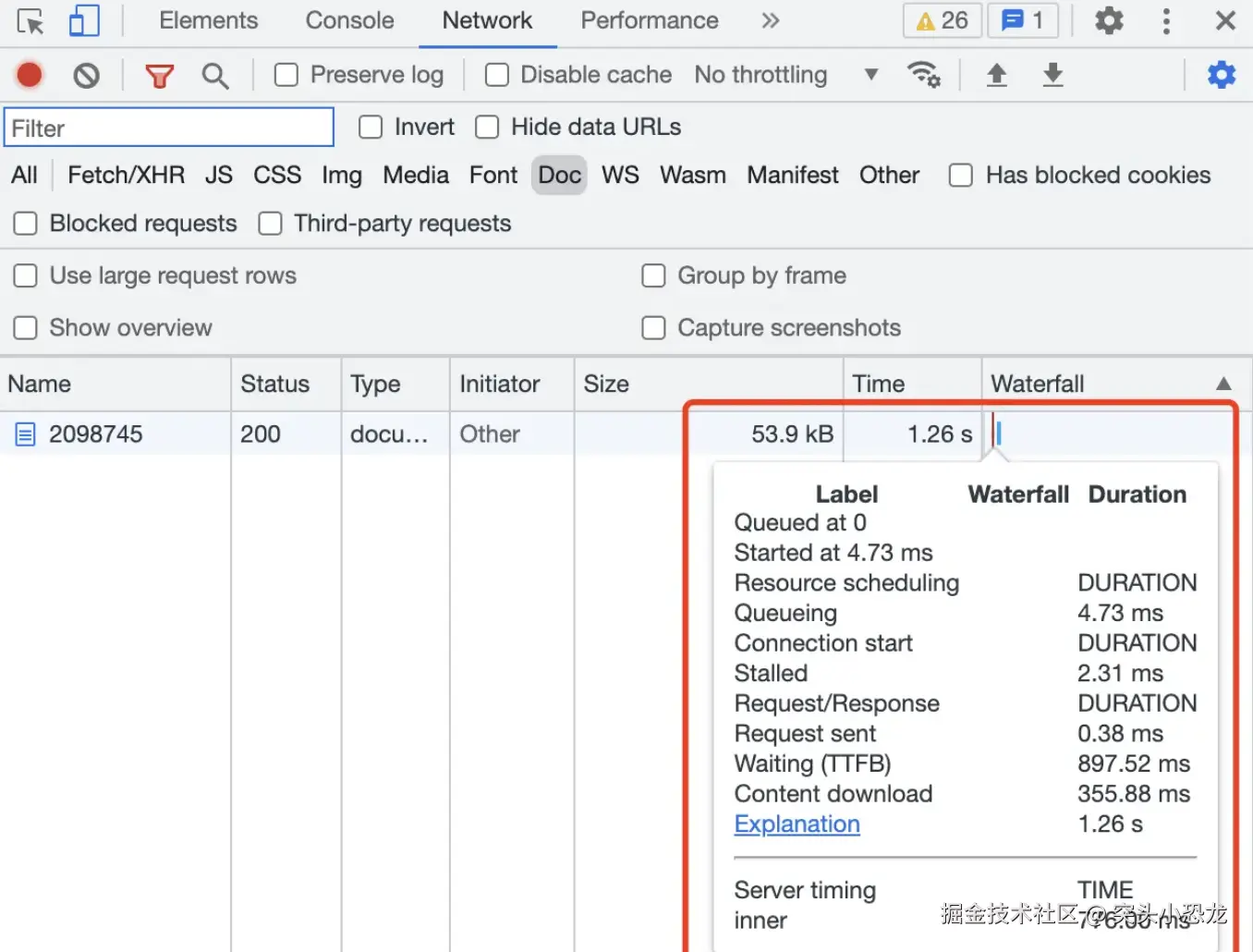This screenshot has width=1253, height=952.
Task: Filter requests by Font type
Action: click(x=493, y=175)
